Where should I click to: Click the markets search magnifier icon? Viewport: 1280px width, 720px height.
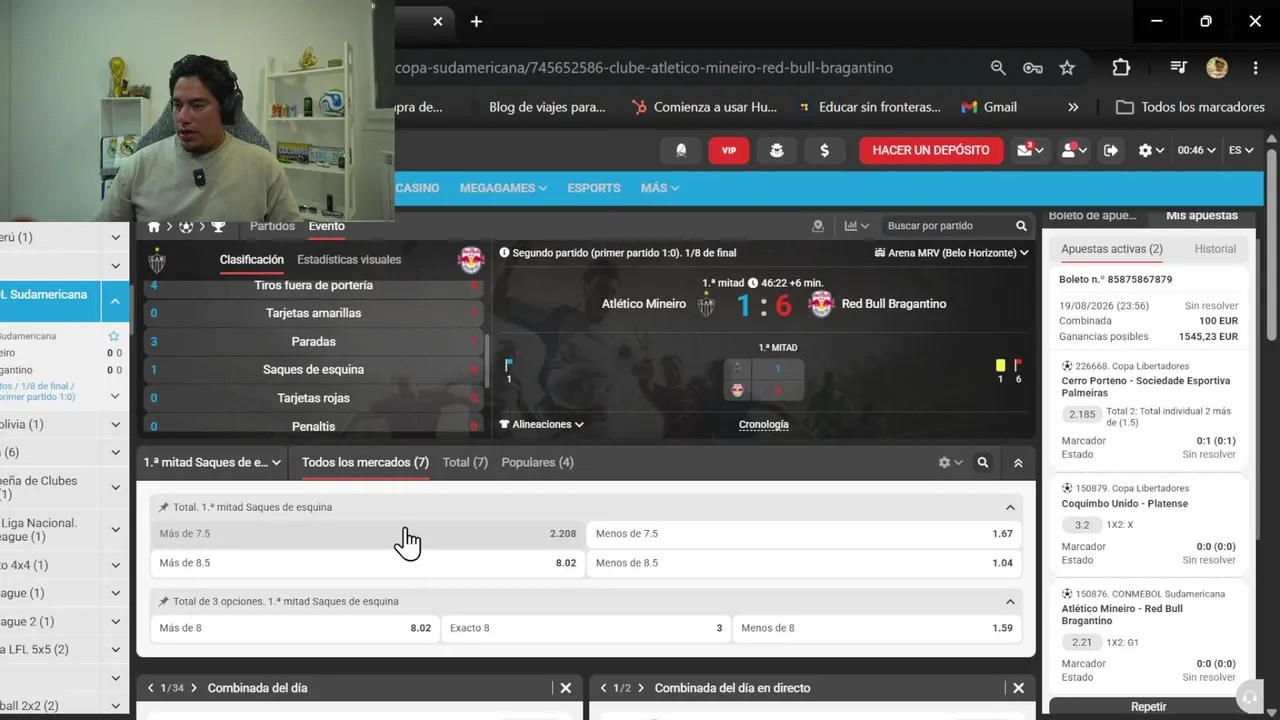coord(983,463)
